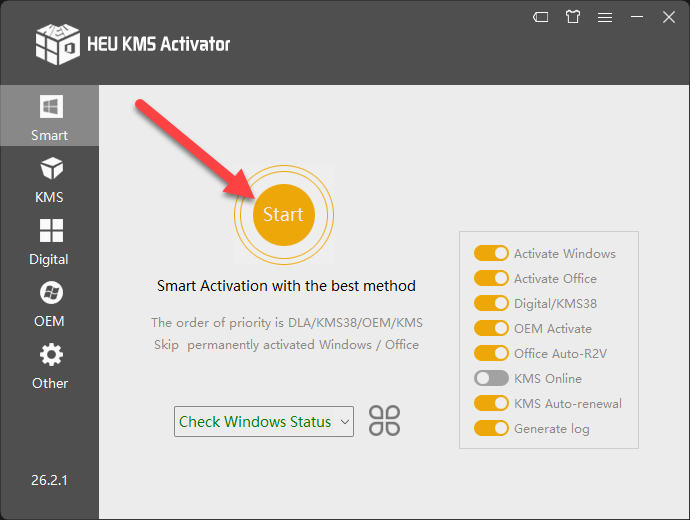The image size is (690, 520).
Task: Expand the Check Windows Status dropdown
Action: click(x=264, y=421)
